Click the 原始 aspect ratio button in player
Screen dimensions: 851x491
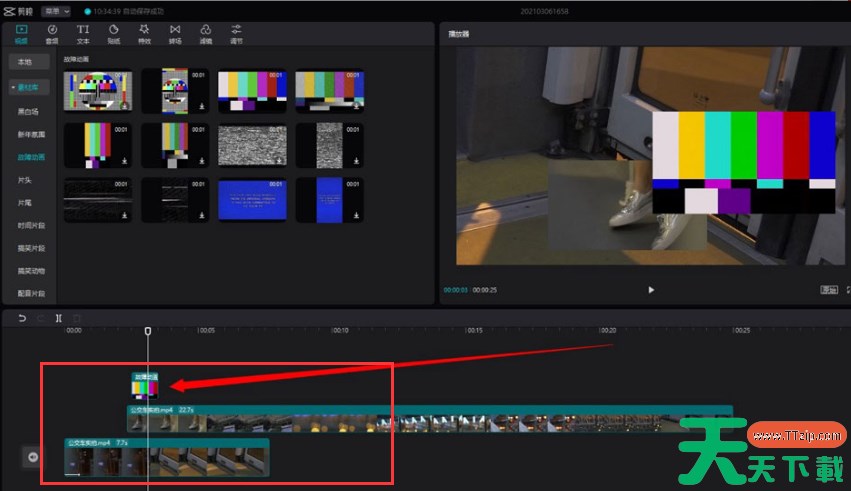[x=828, y=290]
